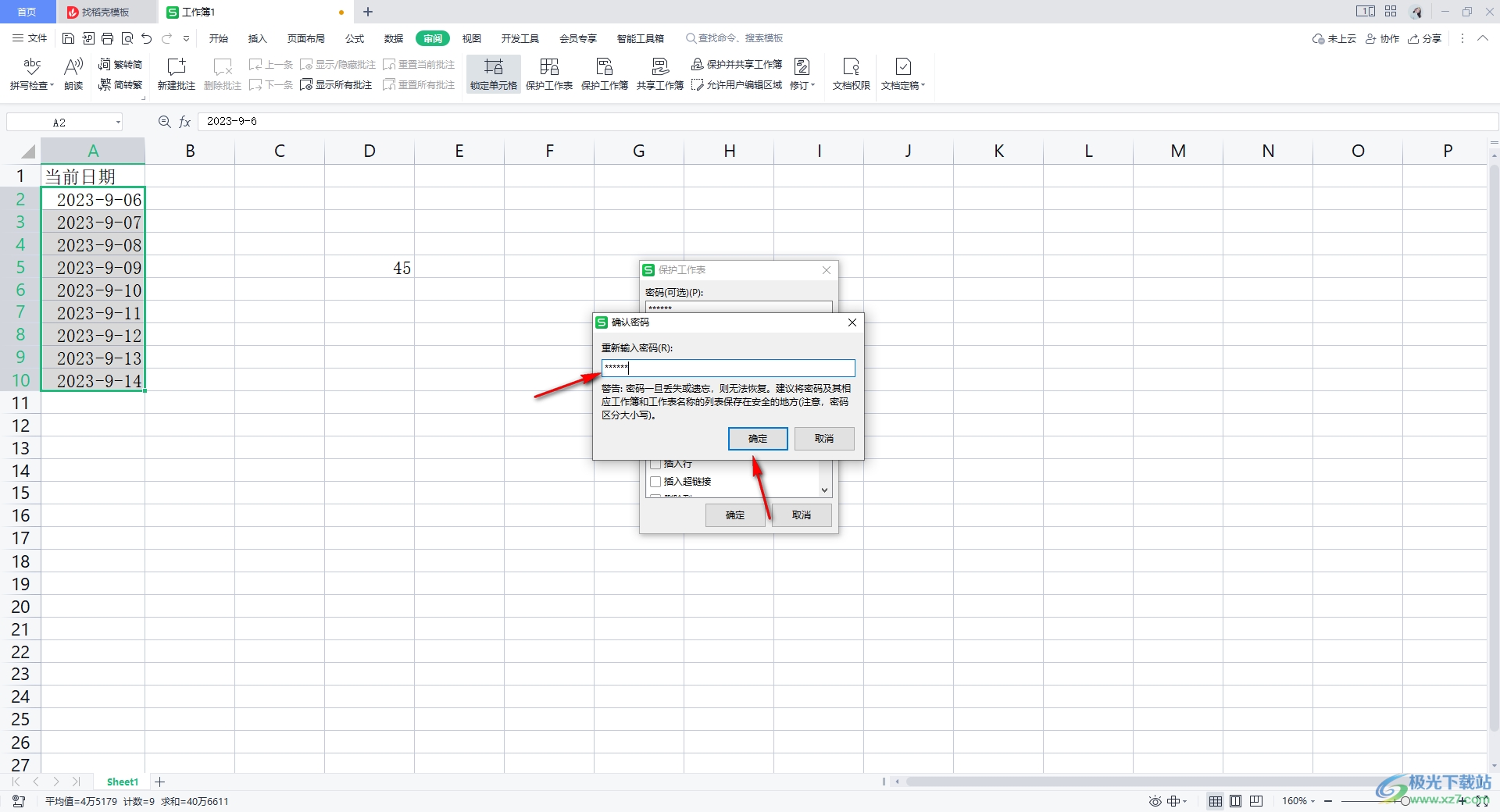The width and height of the screenshot is (1500, 812).
Task: Open the Name Box dropdown arrow
Action: [118, 123]
